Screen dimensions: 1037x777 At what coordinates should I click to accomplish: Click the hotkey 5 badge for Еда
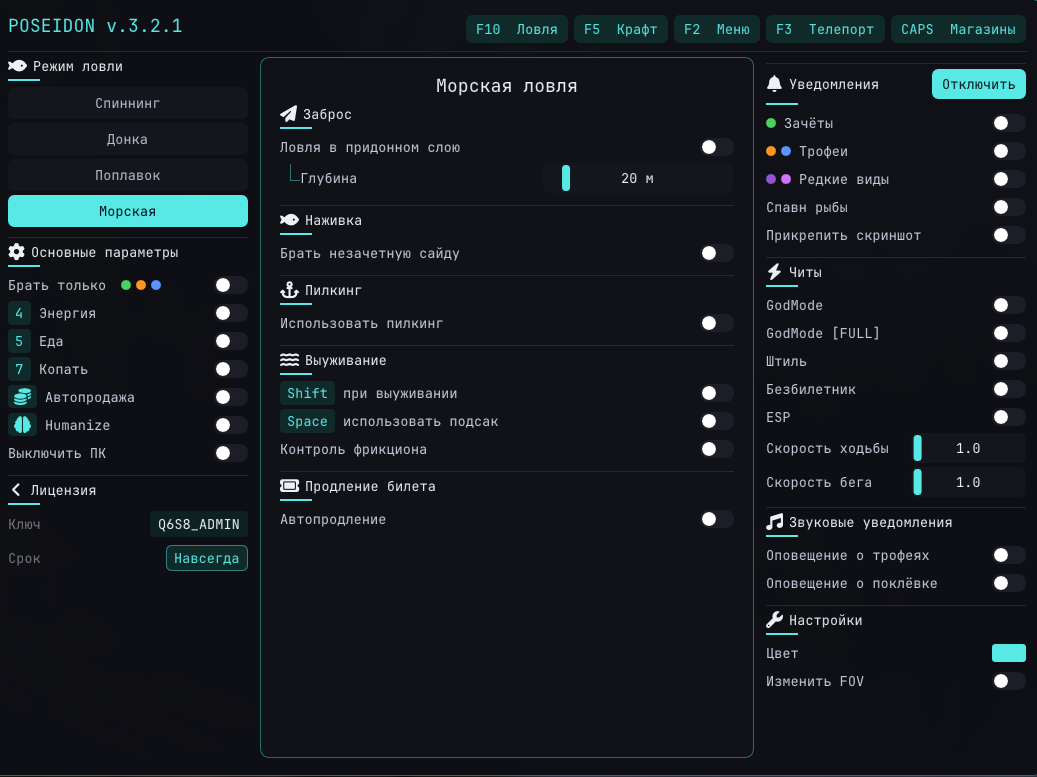point(19,341)
